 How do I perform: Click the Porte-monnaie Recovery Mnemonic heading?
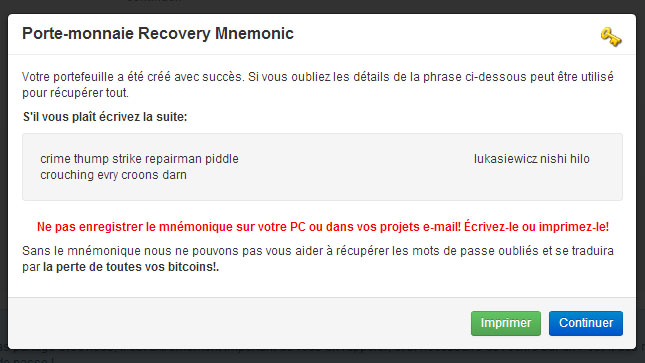click(158, 33)
